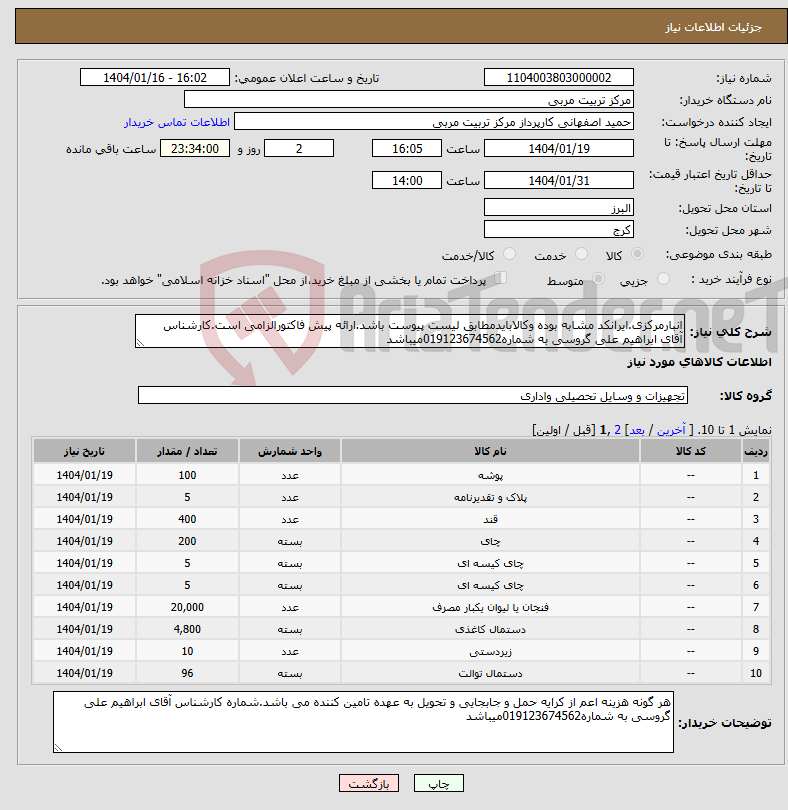This screenshot has height=810, width=788.
Task: Click the goods group تجهیزات و وسایل field
Action: 412,396
